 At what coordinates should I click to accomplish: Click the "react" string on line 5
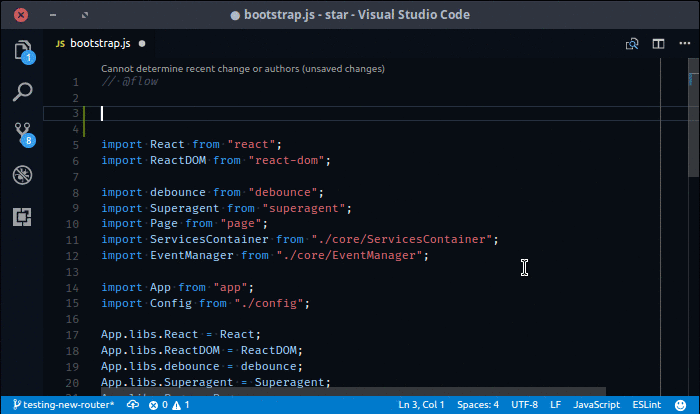(x=251, y=144)
